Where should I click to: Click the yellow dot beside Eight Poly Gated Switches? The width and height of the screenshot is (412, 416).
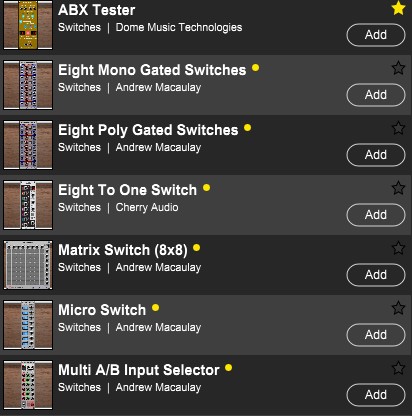pos(248,128)
